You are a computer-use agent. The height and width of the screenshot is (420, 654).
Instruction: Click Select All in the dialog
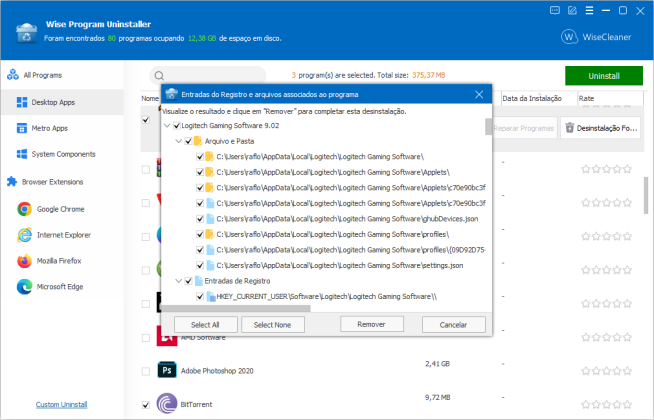206,324
